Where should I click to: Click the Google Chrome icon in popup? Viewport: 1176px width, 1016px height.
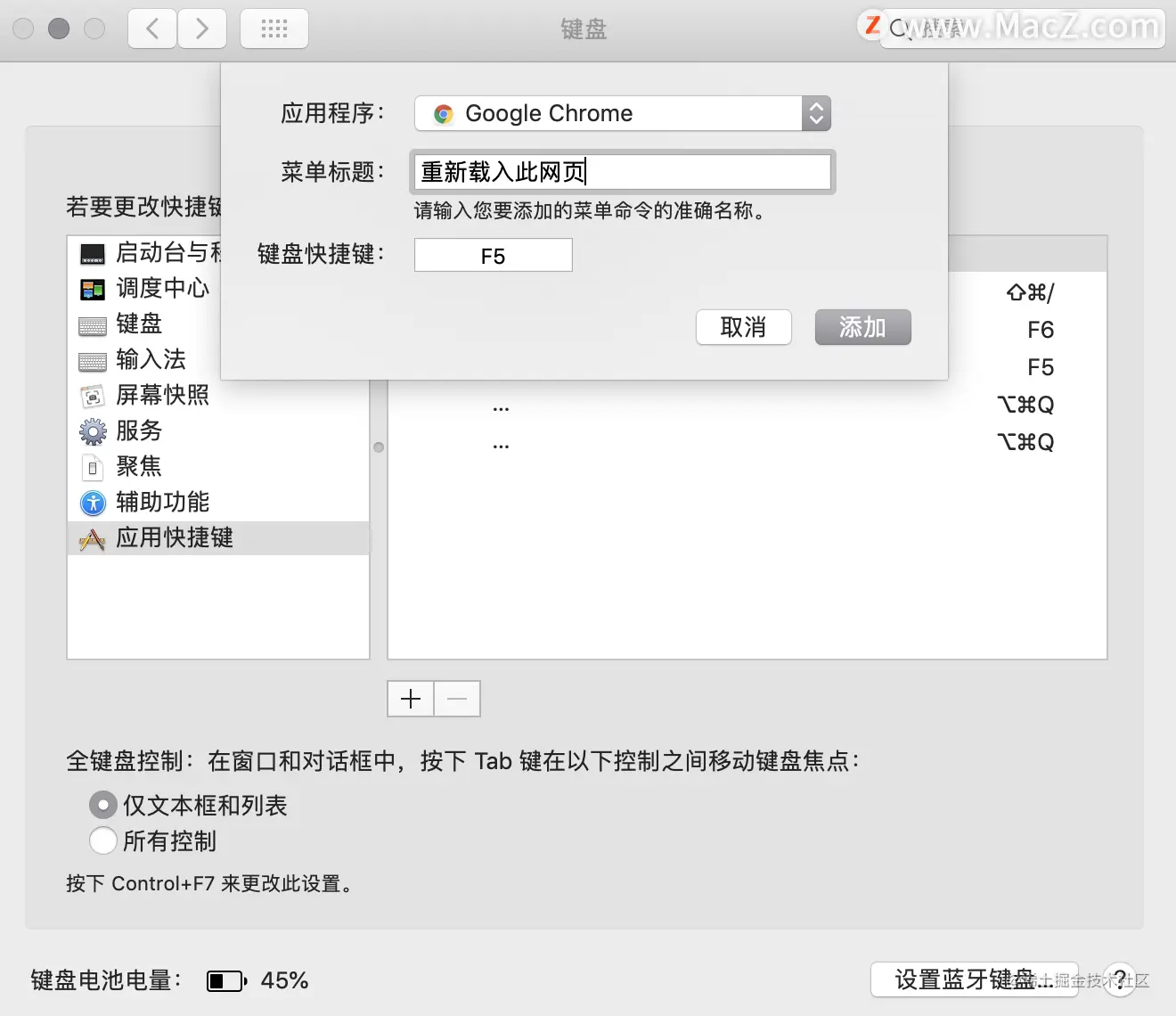click(x=443, y=114)
